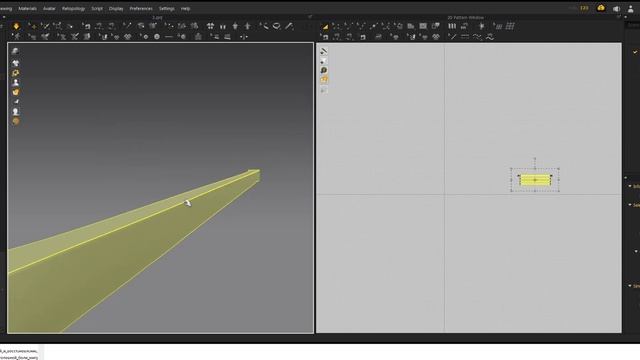Toggle the brown sphere icon in 3D viewport sidebar
640x360 pixels.
click(16, 121)
